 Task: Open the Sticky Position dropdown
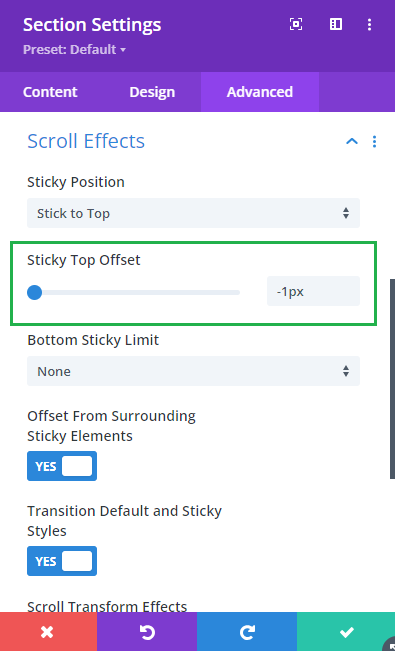[x=194, y=213]
